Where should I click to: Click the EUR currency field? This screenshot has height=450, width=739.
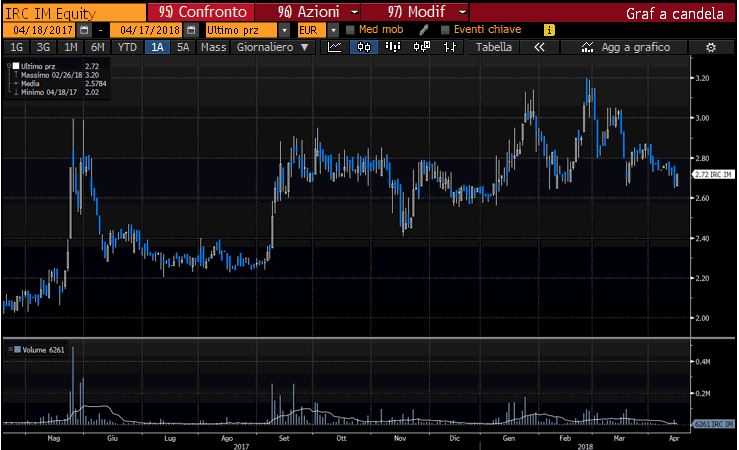tap(312, 30)
